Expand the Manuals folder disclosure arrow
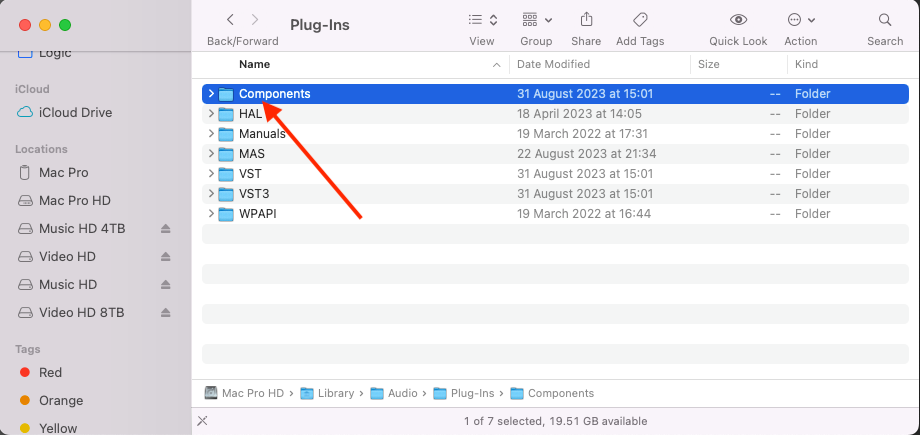 click(x=211, y=134)
